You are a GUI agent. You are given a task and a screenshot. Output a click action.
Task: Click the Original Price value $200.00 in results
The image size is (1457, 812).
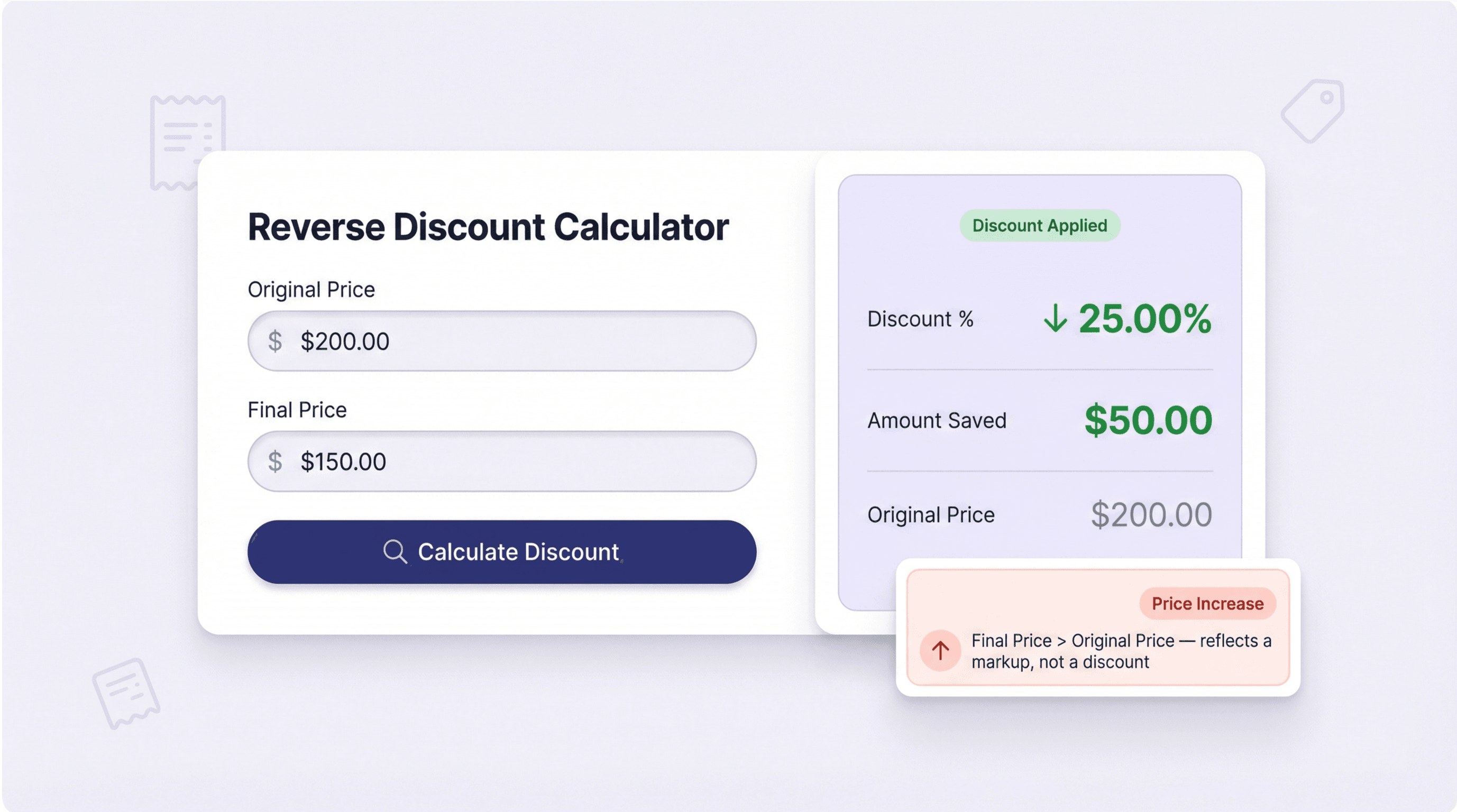click(x=1151, y=514)
